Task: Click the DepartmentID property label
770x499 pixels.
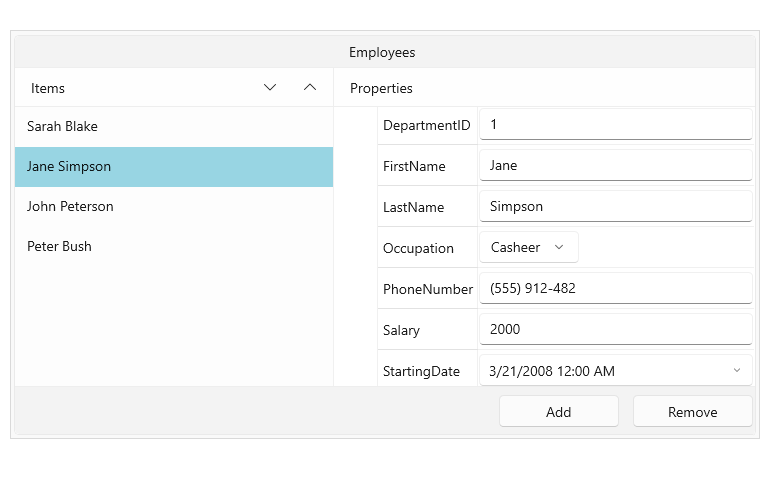Action: pos(426,125)
